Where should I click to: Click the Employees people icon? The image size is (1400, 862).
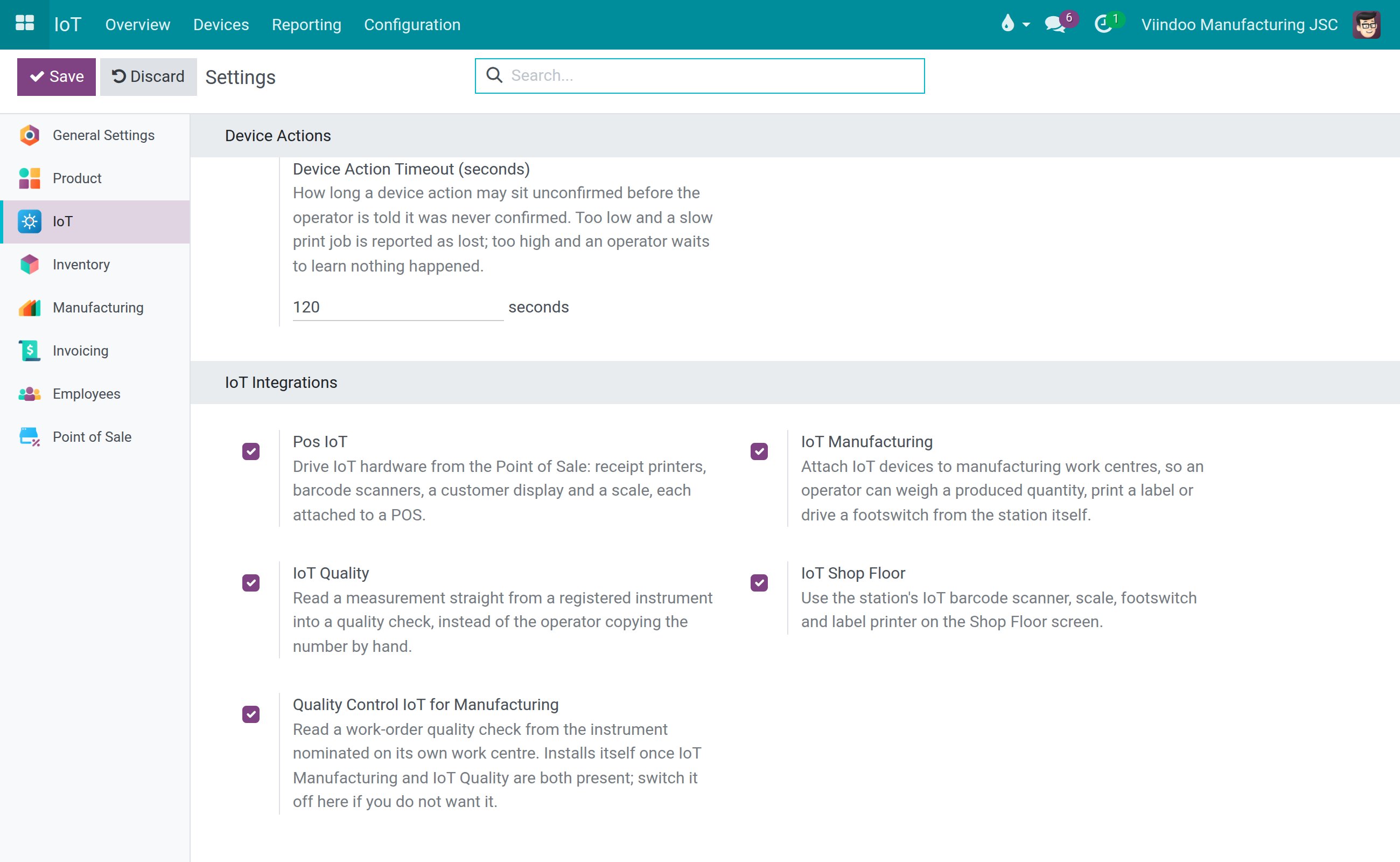30,394
